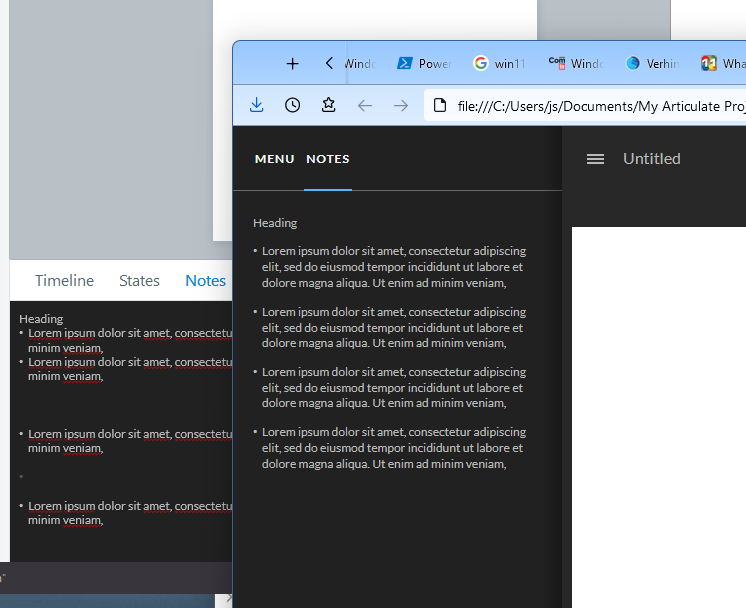The height and width of the screenshot is (608, 746).
Task: Open bookmarks star icon in browser toolbar
Action: click(x=328, y=105)
